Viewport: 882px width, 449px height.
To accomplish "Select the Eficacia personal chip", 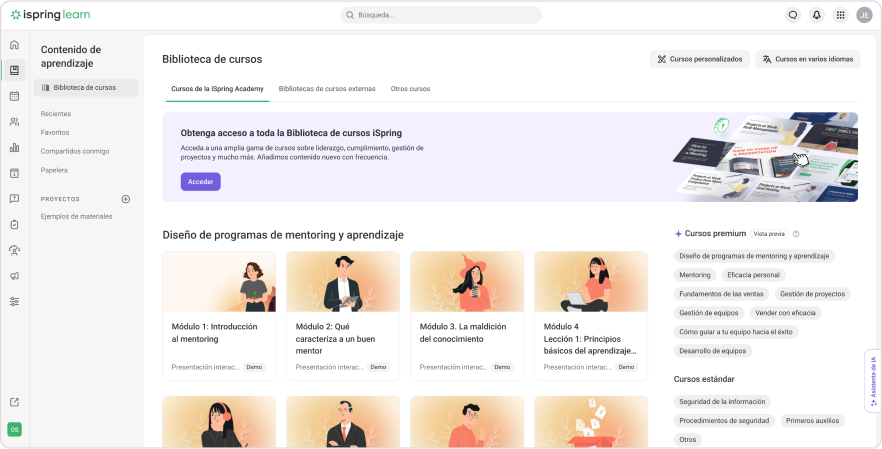I will [753, 275].
